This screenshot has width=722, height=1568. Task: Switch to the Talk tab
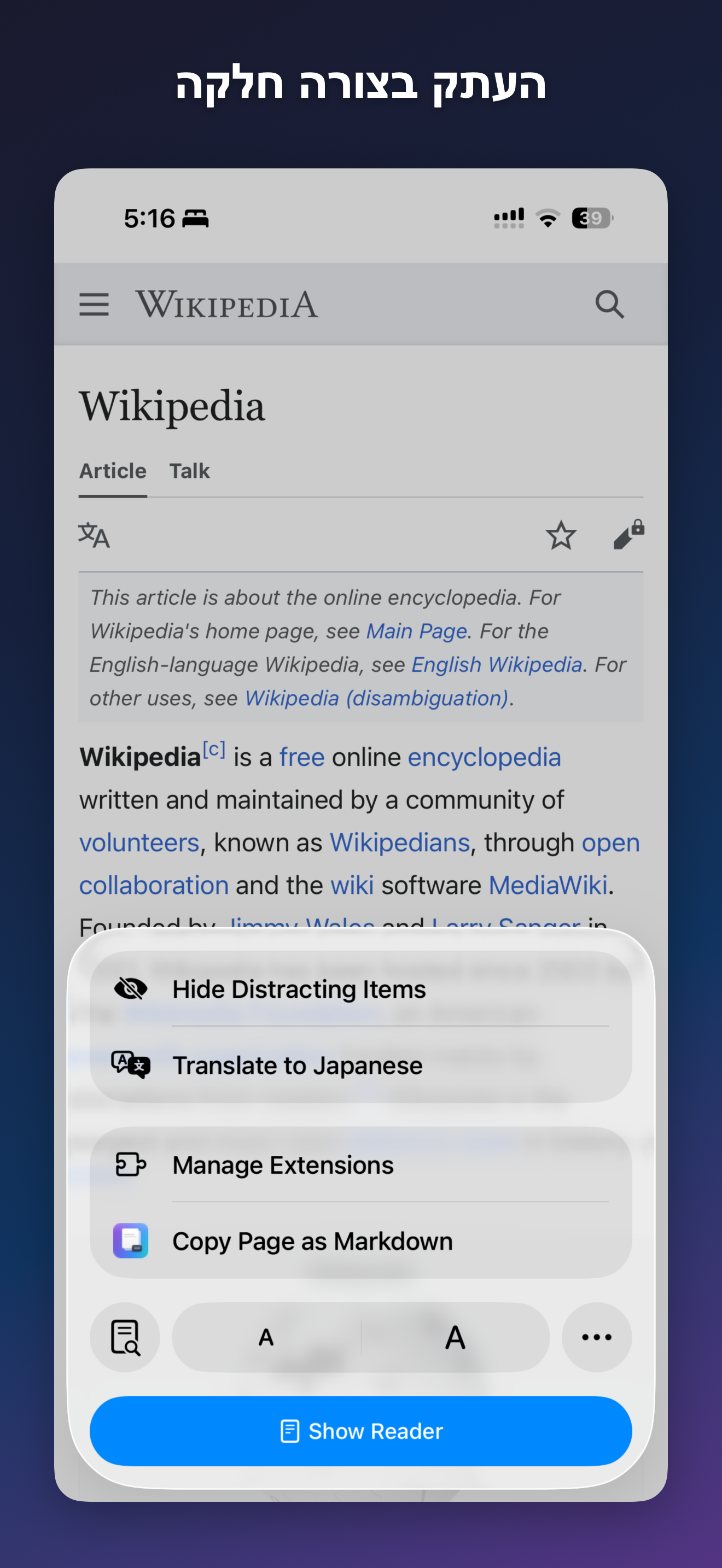point(189,471)
